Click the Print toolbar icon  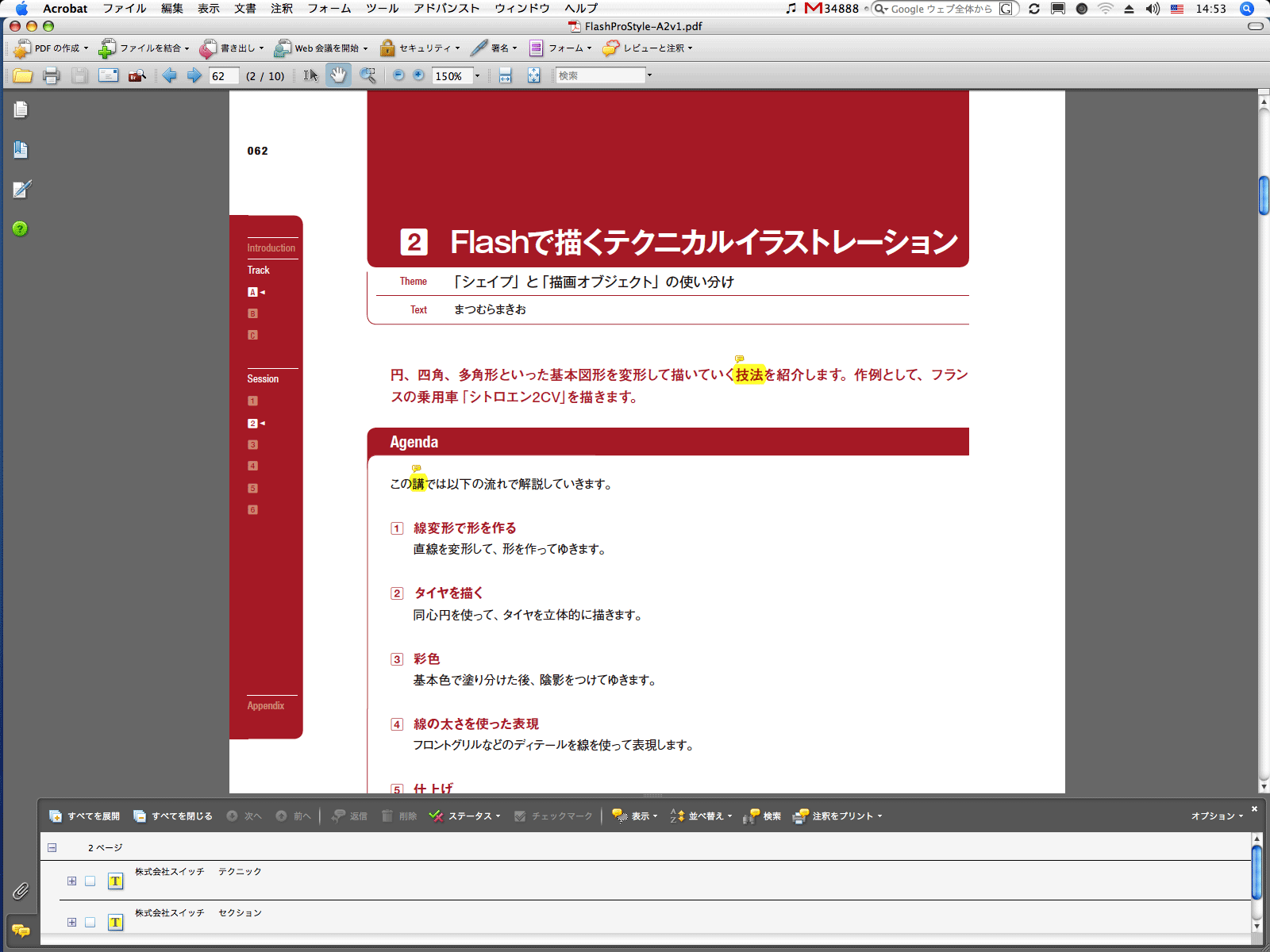(52, 75)
